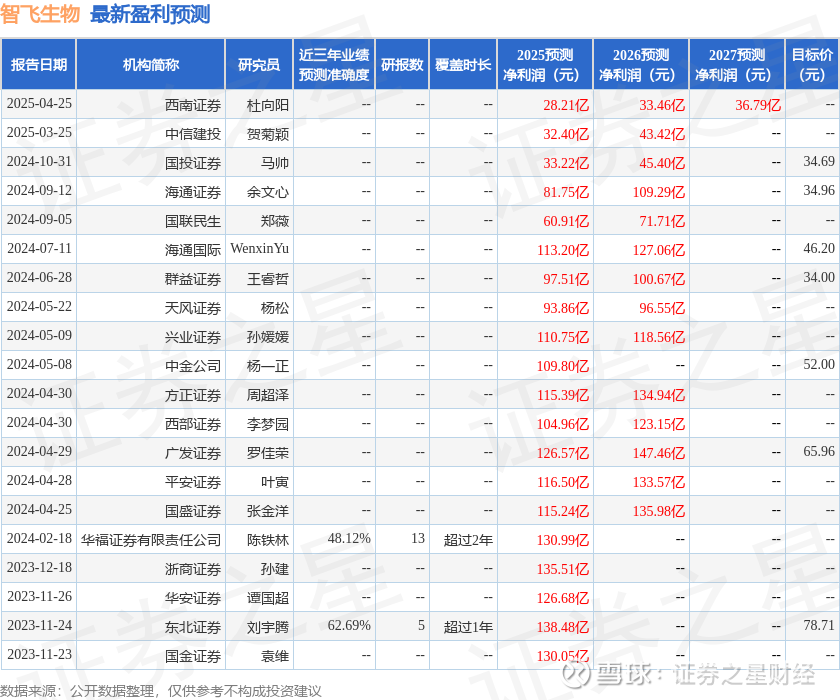Select the 2025预测净利润 column header
Screen dimensions: 840x700
click(545, 64)
